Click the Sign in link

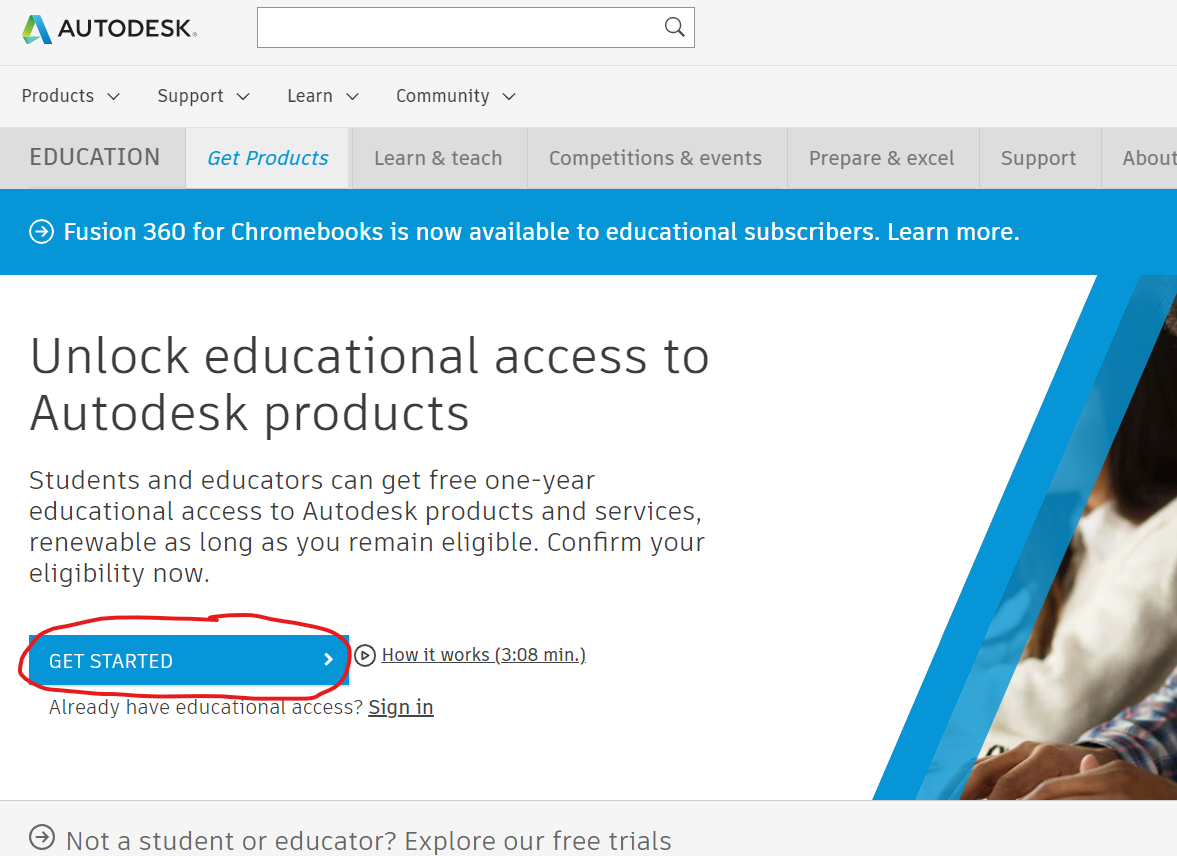400,708
